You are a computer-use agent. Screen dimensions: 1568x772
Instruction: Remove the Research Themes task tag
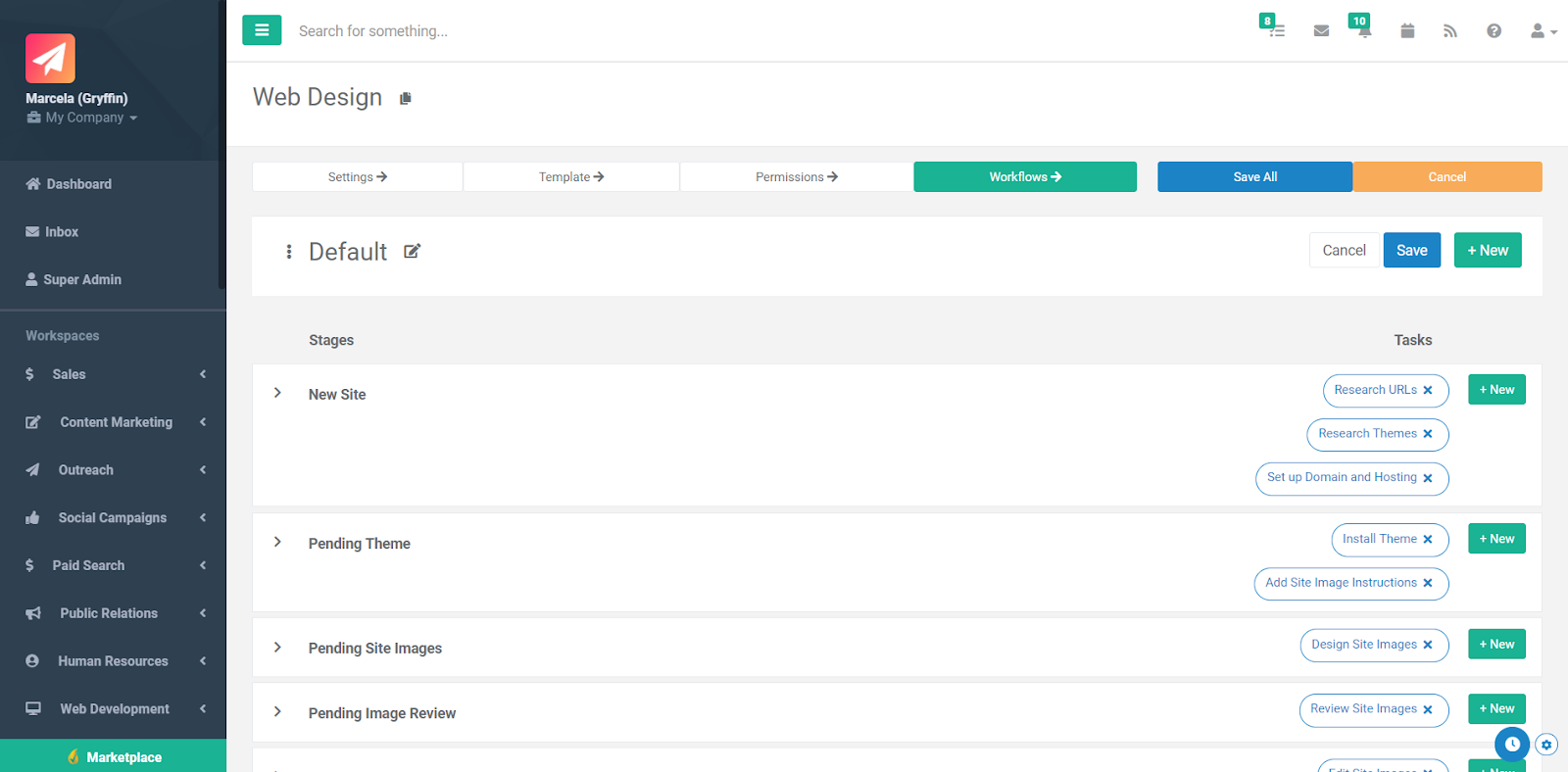[x=1428, y=434]
